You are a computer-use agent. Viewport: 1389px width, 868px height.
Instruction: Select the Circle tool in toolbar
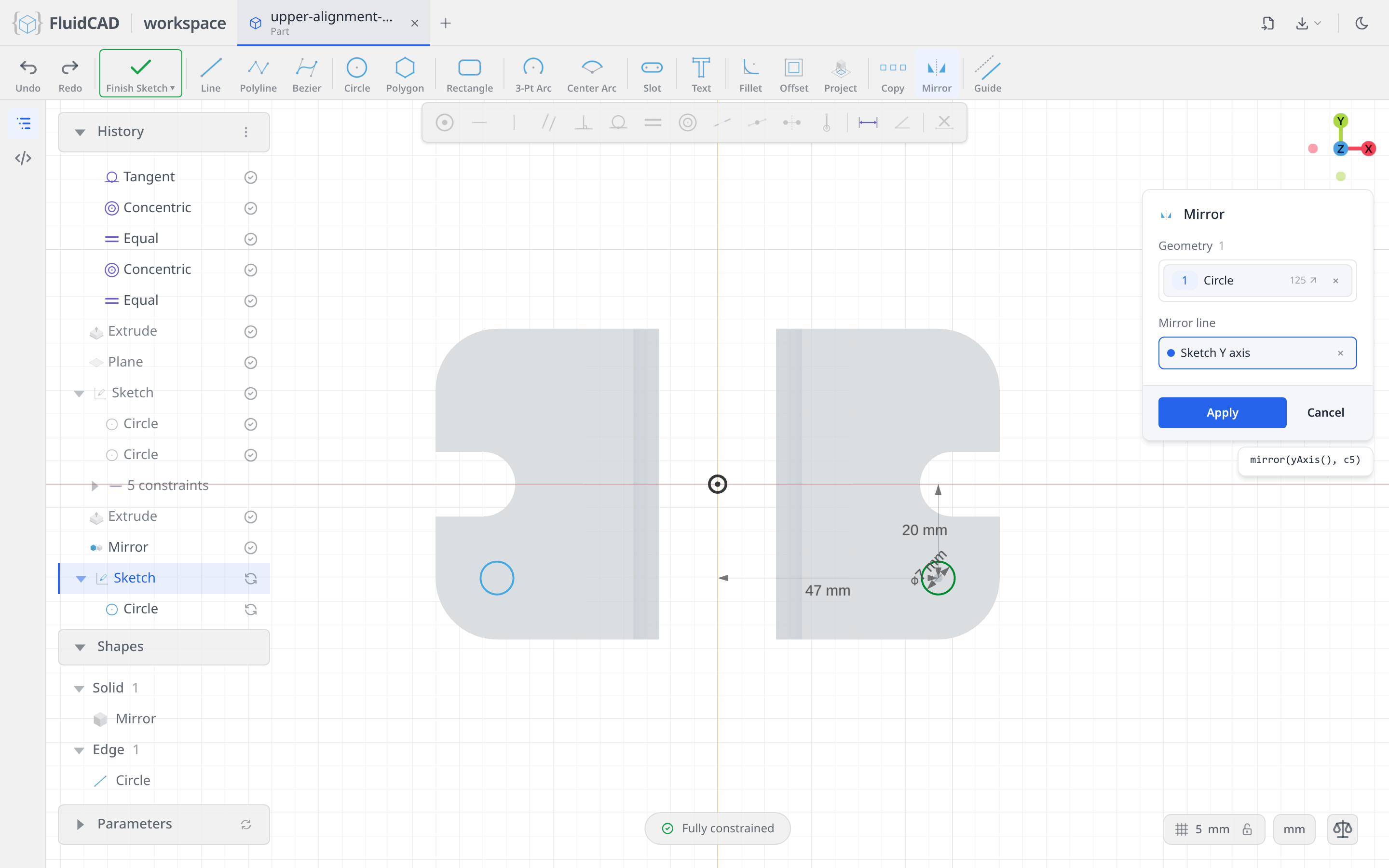pos(356,75)
